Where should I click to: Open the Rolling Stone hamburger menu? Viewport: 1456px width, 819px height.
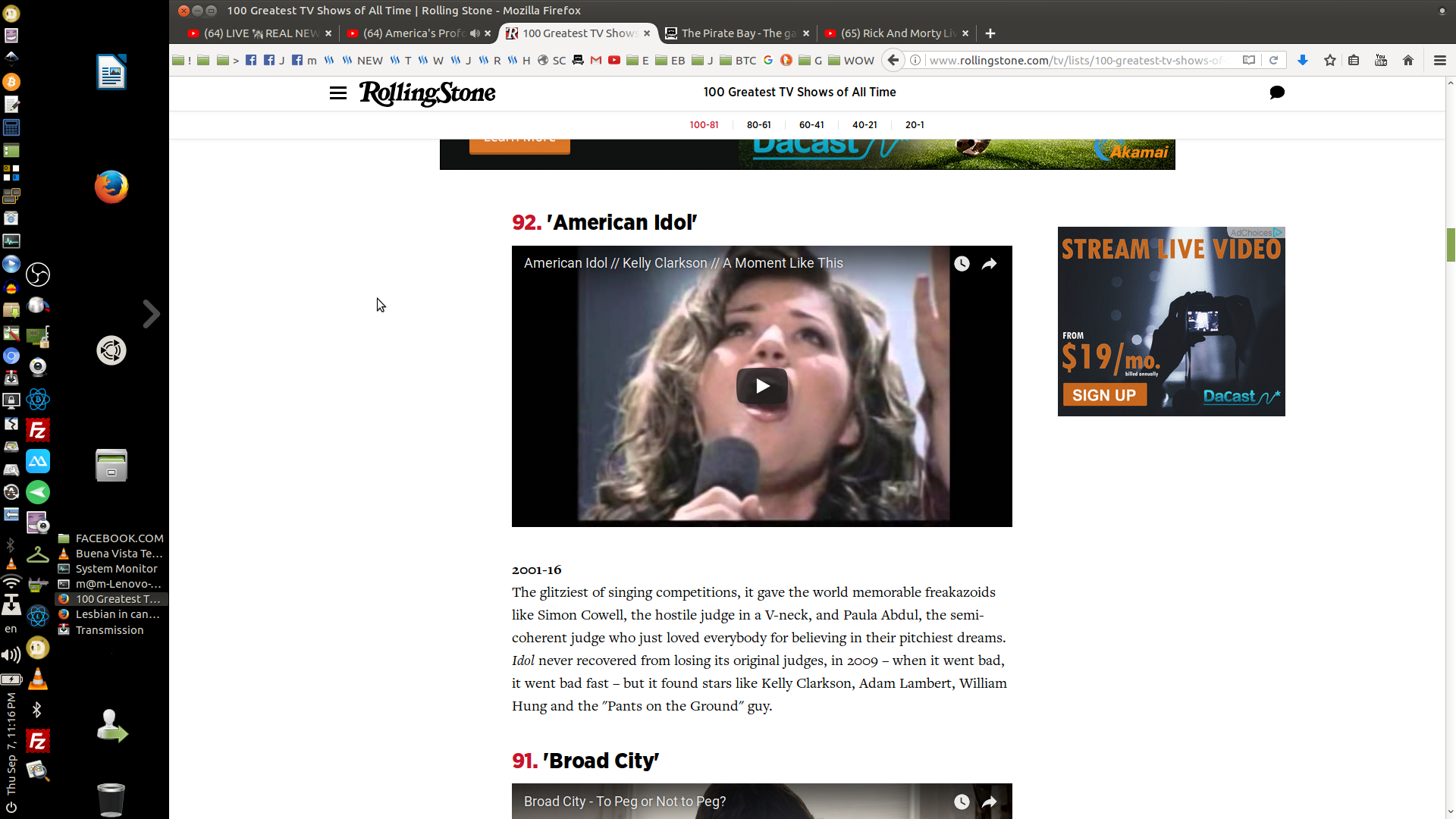pyautogui.click(x=338, y=93)
